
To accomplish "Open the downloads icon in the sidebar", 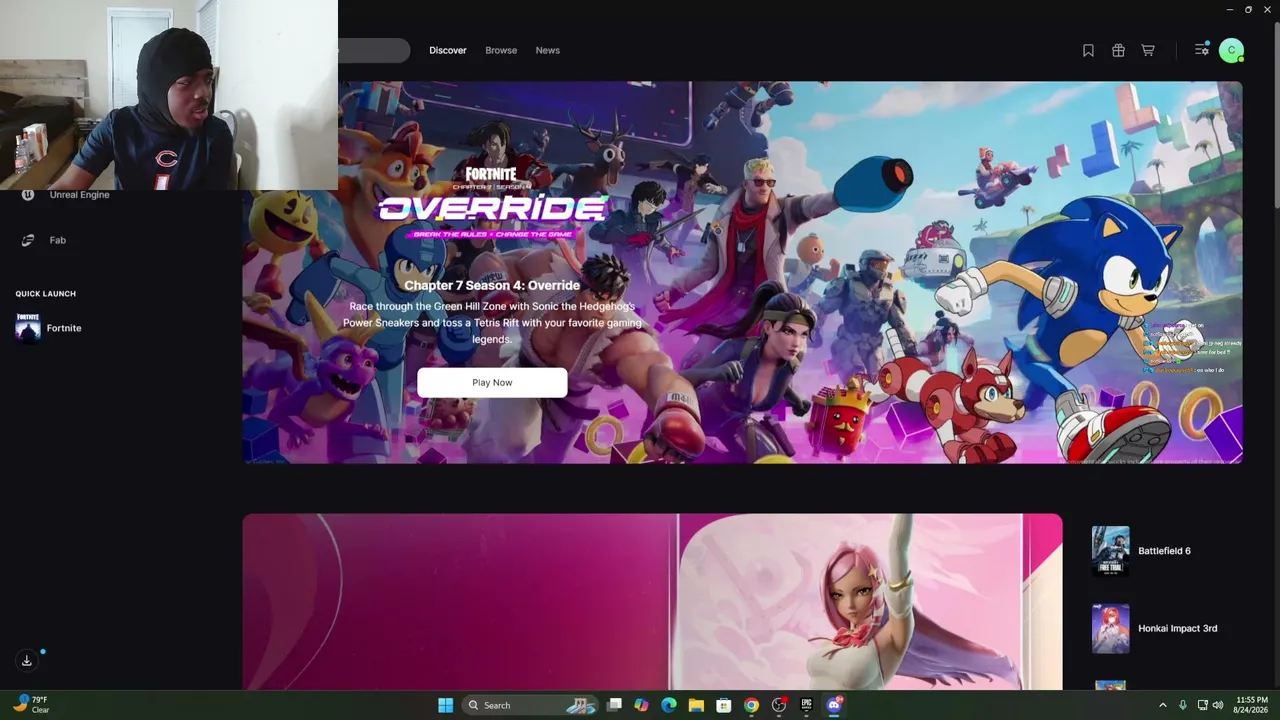I will pyautogui.click(x=27, y=660).
